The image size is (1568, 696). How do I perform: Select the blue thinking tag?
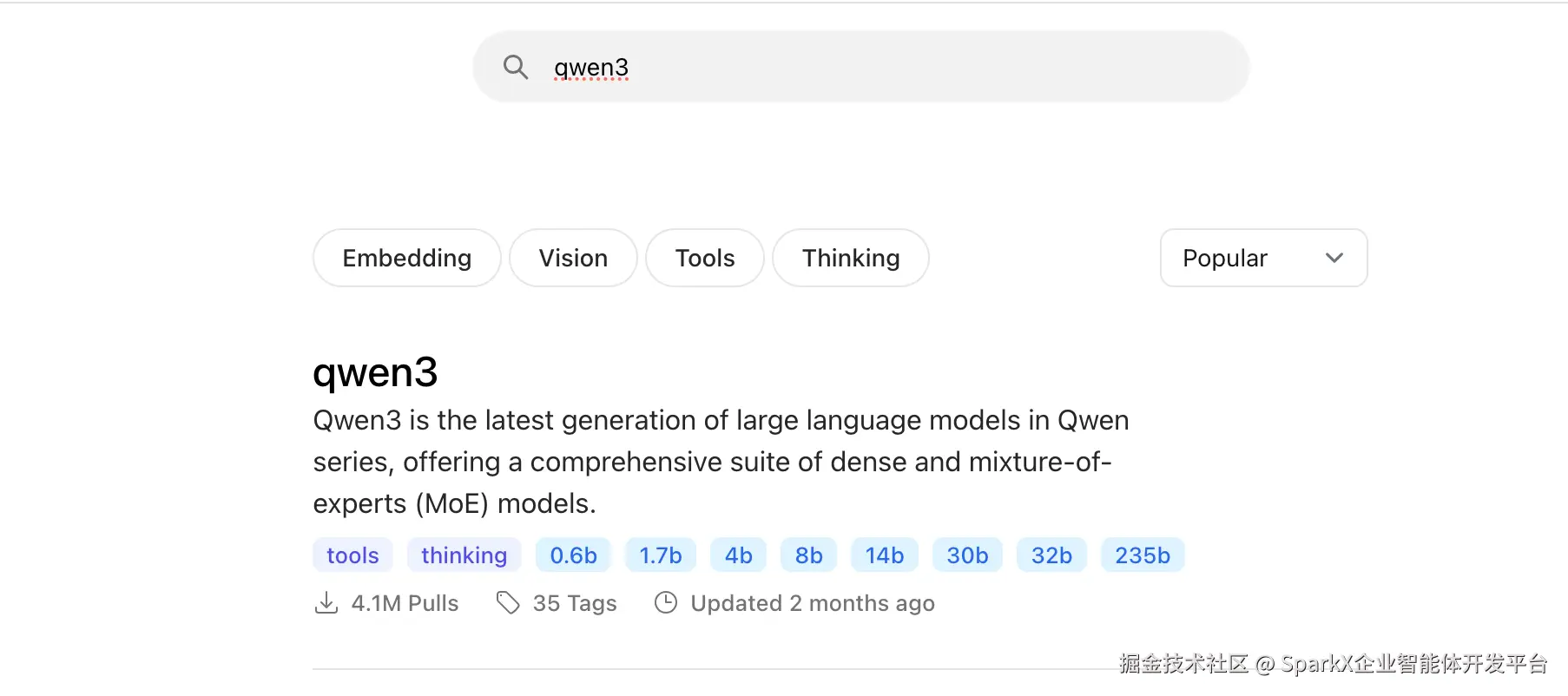(x=464, y=555)
